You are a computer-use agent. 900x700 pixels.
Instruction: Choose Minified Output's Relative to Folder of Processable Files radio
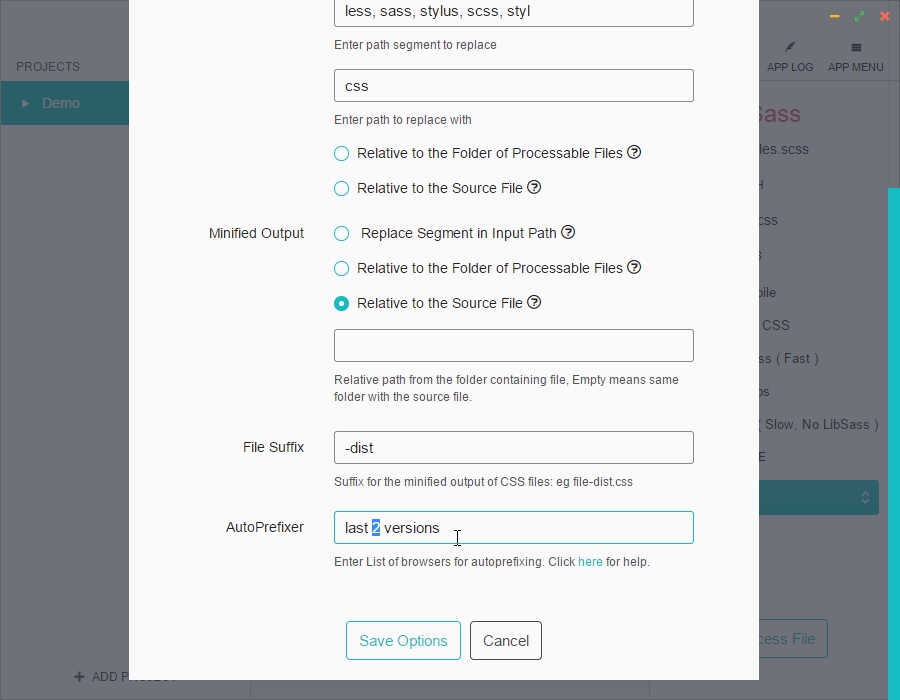point(342,268)
